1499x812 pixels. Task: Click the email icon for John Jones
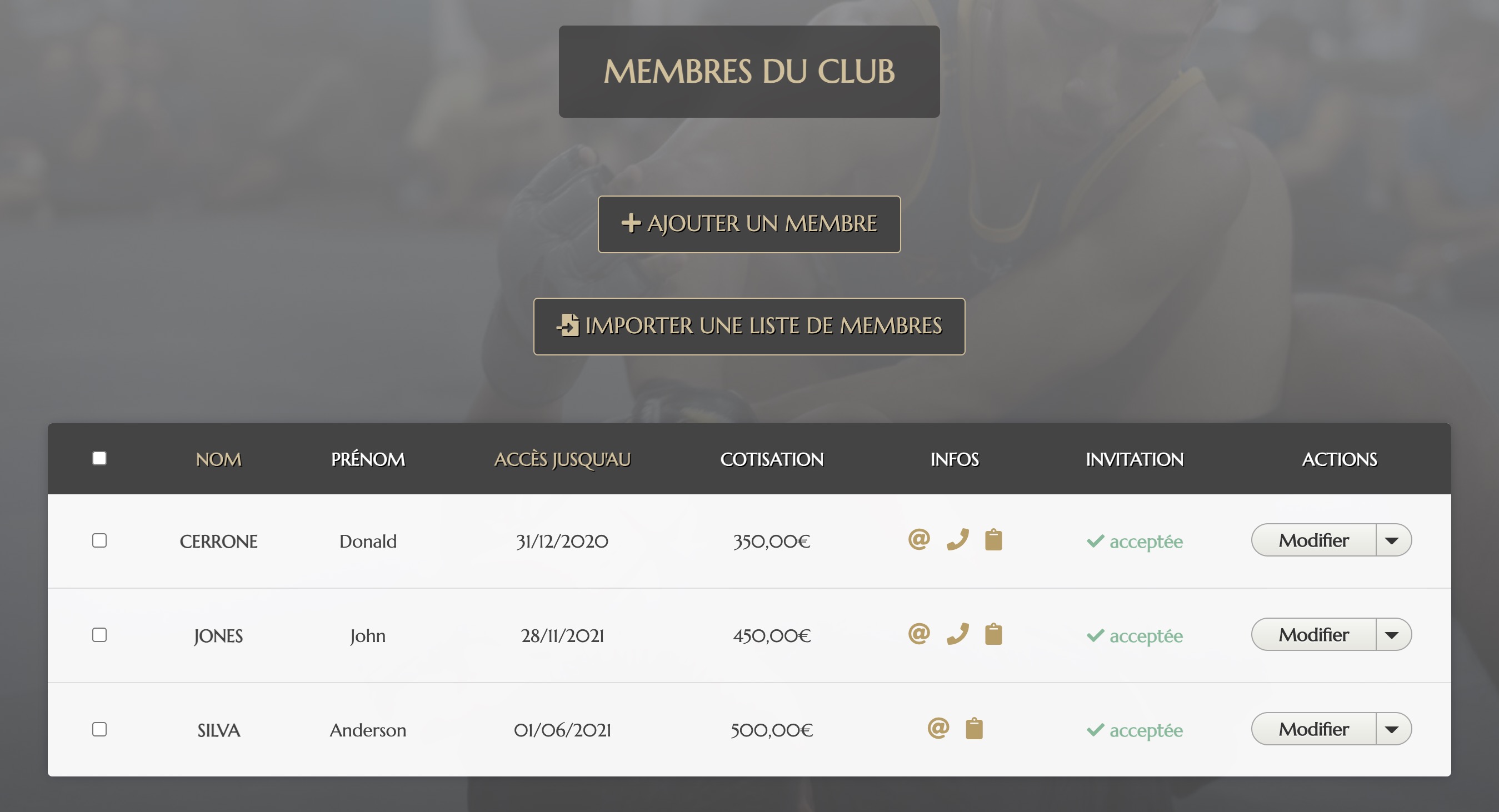(919, 634)
